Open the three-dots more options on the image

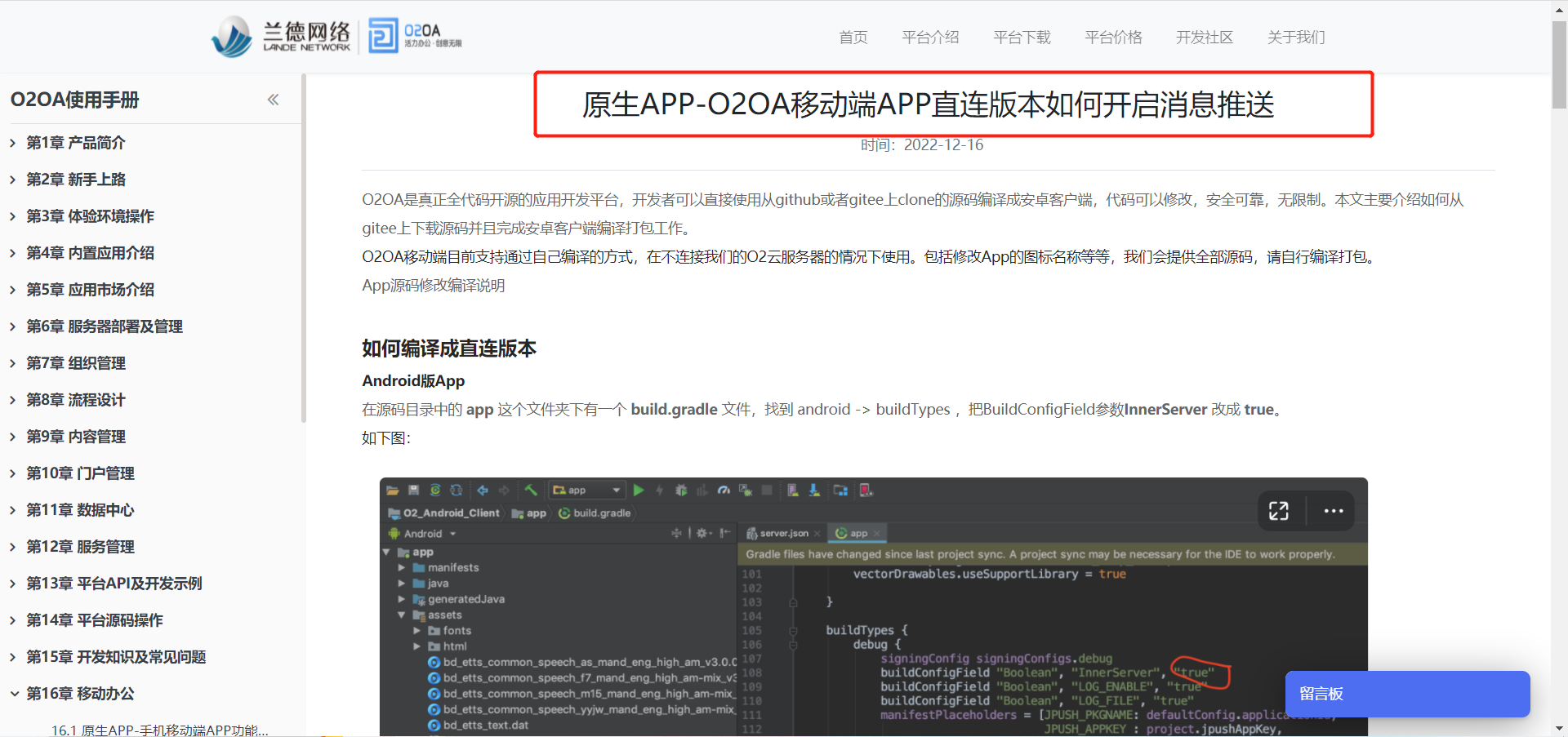coord(1333,511)
